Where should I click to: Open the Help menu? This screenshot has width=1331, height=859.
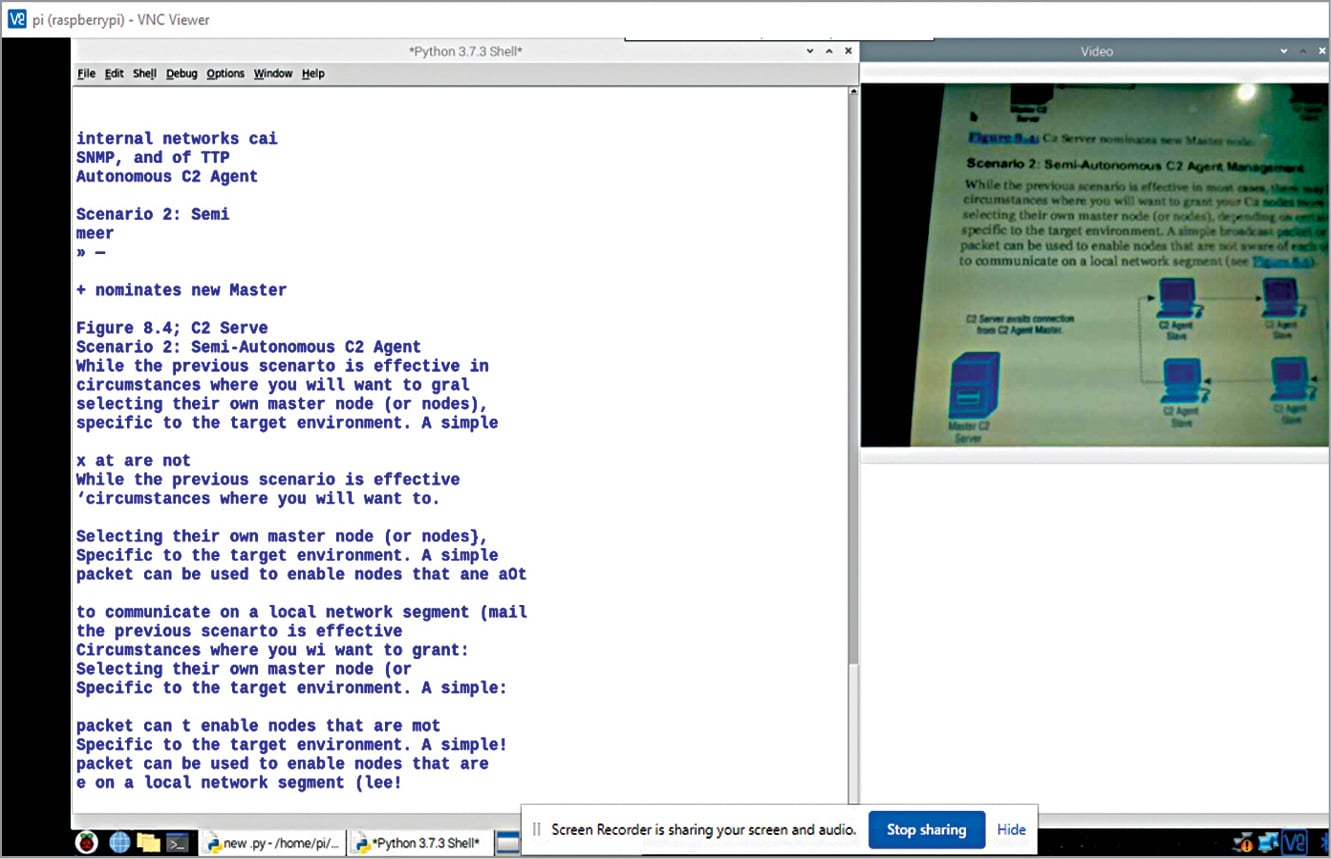313,74
